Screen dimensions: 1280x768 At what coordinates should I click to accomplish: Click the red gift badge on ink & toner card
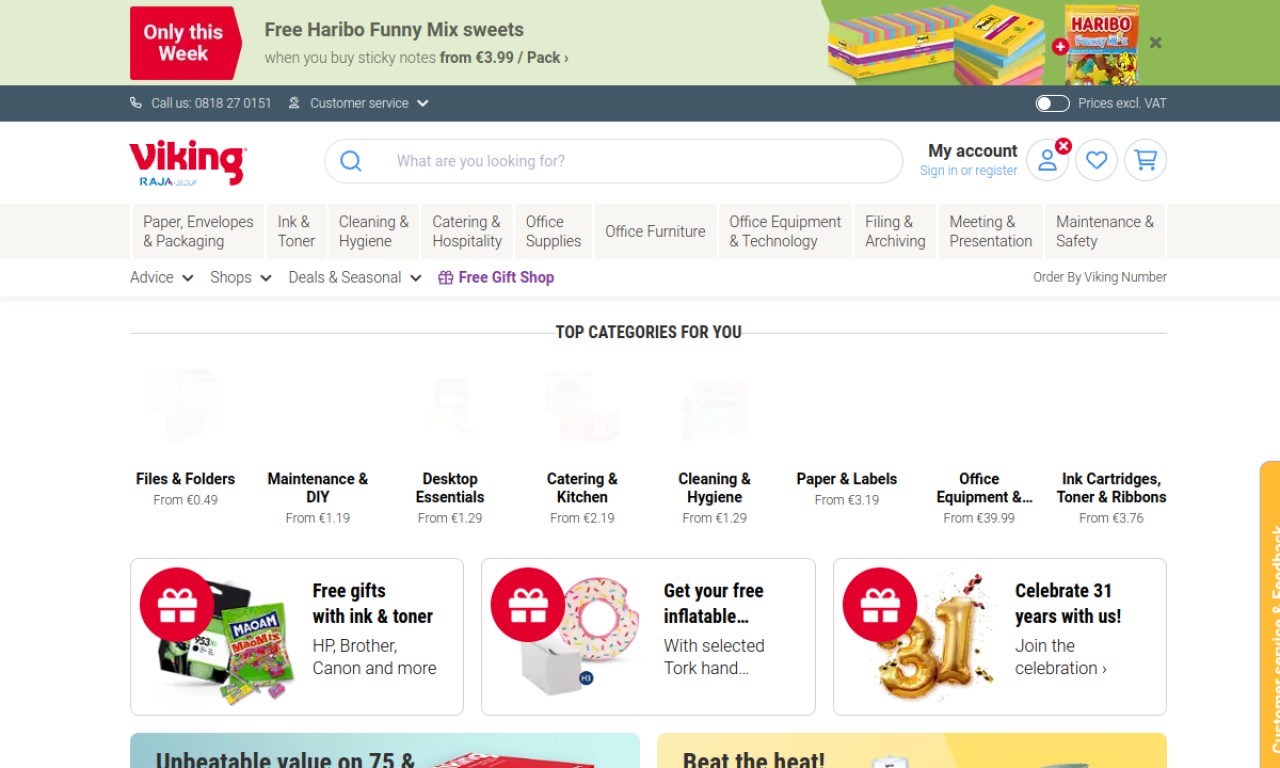point(177,604)
